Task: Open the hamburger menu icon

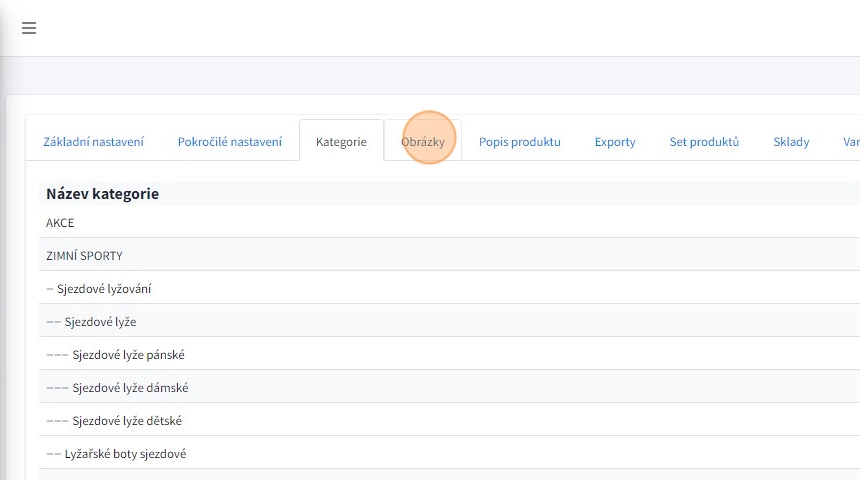Action: [x=29, y=28]
